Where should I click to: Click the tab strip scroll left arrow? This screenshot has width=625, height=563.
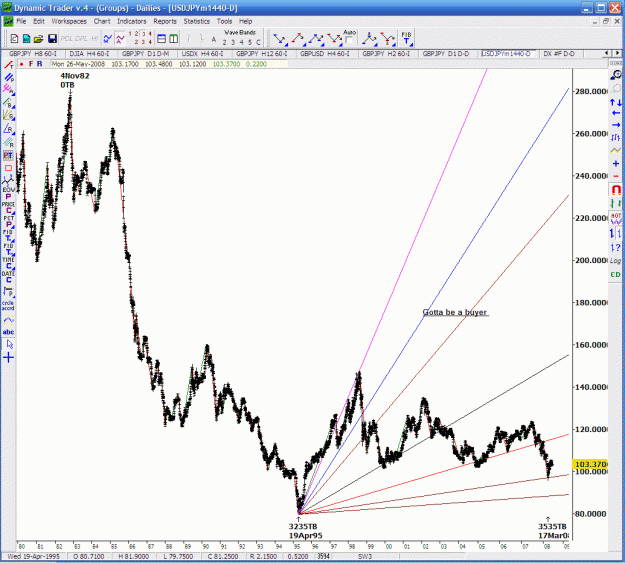[x=607, y=53]
